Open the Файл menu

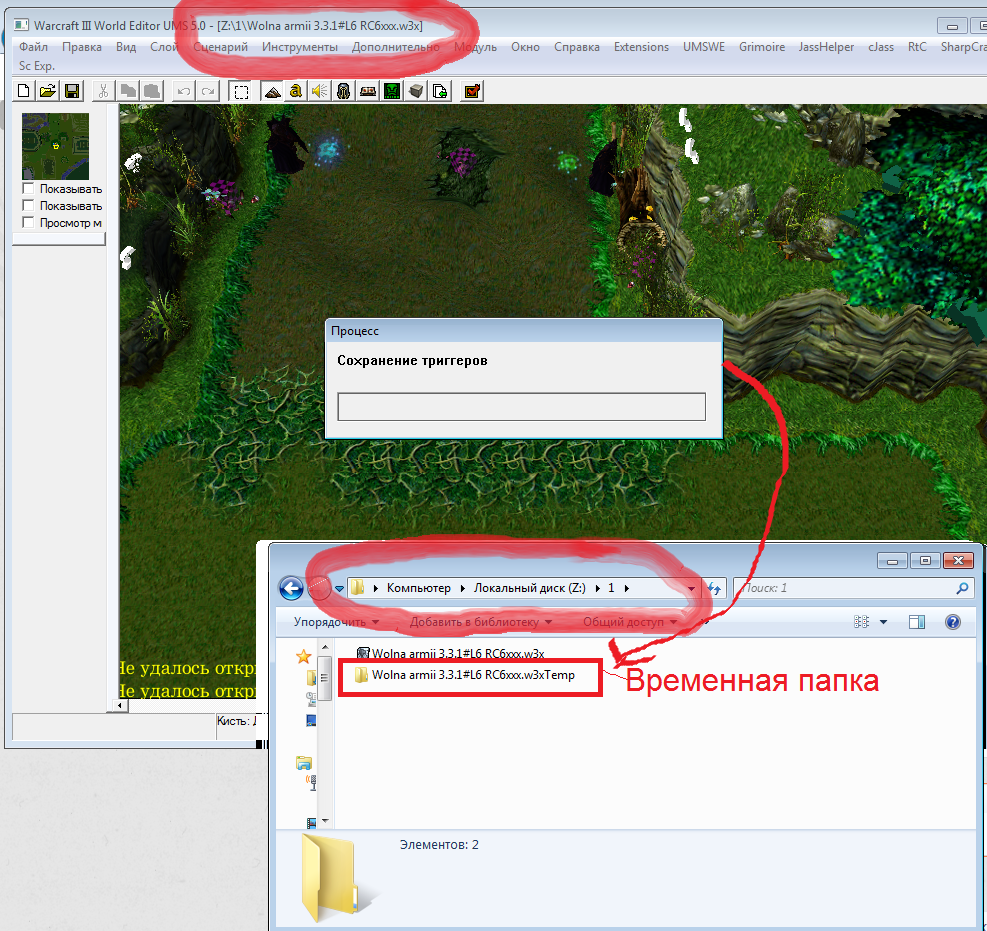point(33,47)
